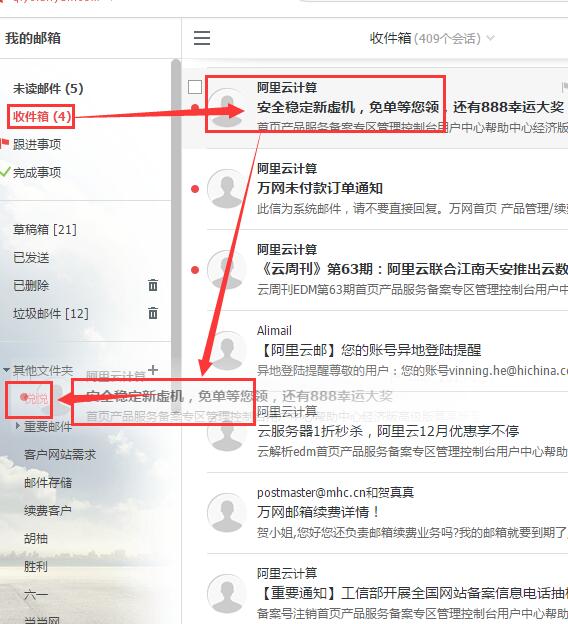Add a new folder with the plus icon
The width and height of the screenshot is (568, 624).
tap(153, 370)
